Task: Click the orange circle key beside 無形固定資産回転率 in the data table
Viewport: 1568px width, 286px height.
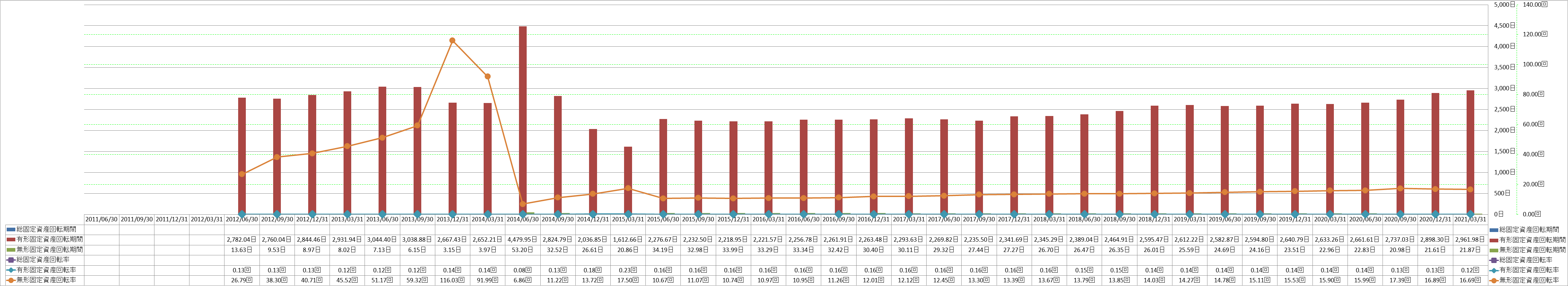Action: click(x=11, y=280)
